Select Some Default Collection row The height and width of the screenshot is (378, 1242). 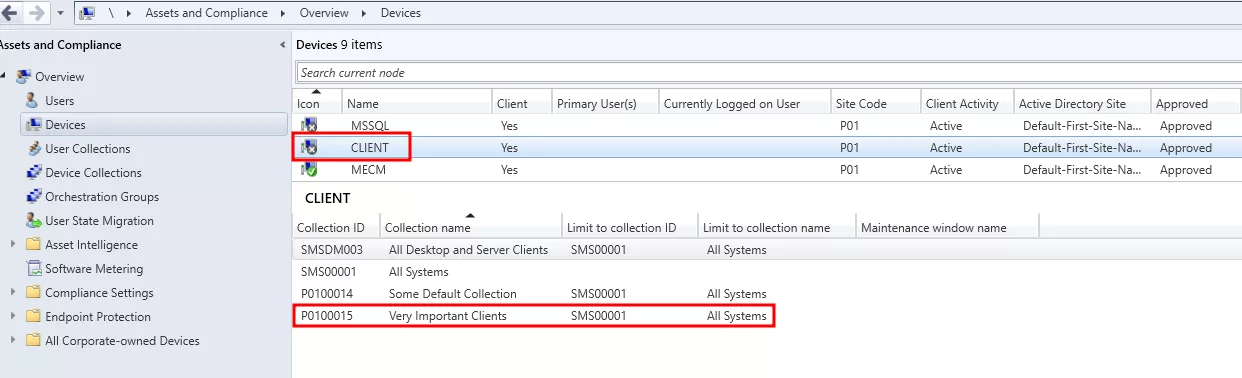(x=767, y=294)
